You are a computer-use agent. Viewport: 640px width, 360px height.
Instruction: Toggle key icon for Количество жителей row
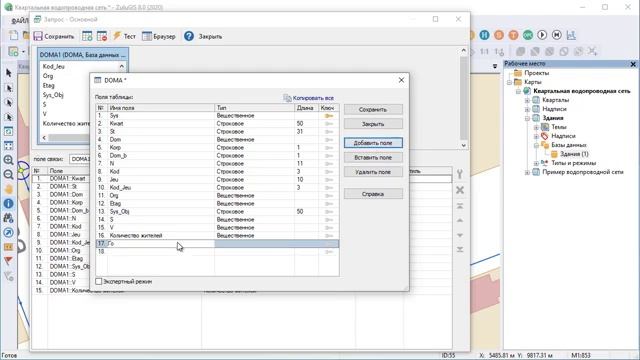pyautogui.click(x=329, y=236)
